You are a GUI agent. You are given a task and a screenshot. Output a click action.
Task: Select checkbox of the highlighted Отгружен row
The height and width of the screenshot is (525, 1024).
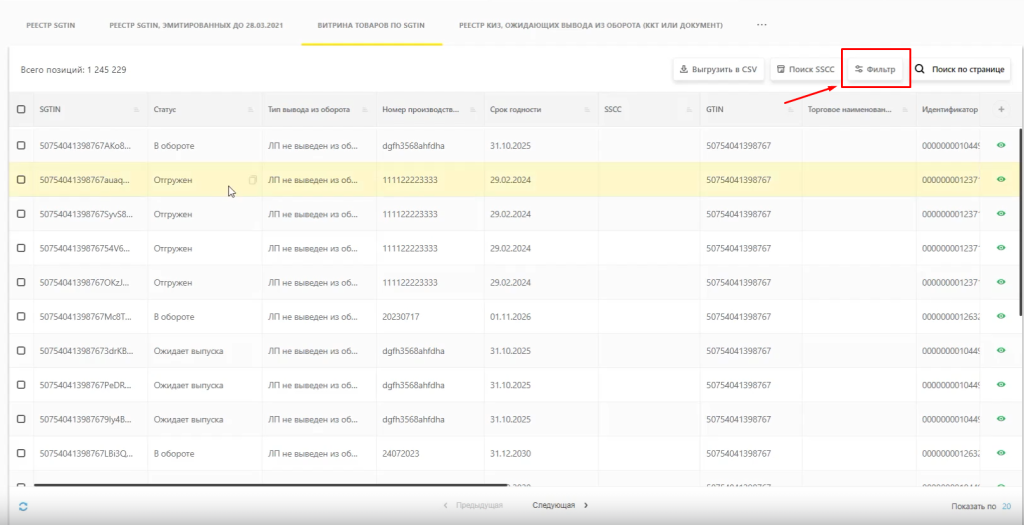pos(21,180)
